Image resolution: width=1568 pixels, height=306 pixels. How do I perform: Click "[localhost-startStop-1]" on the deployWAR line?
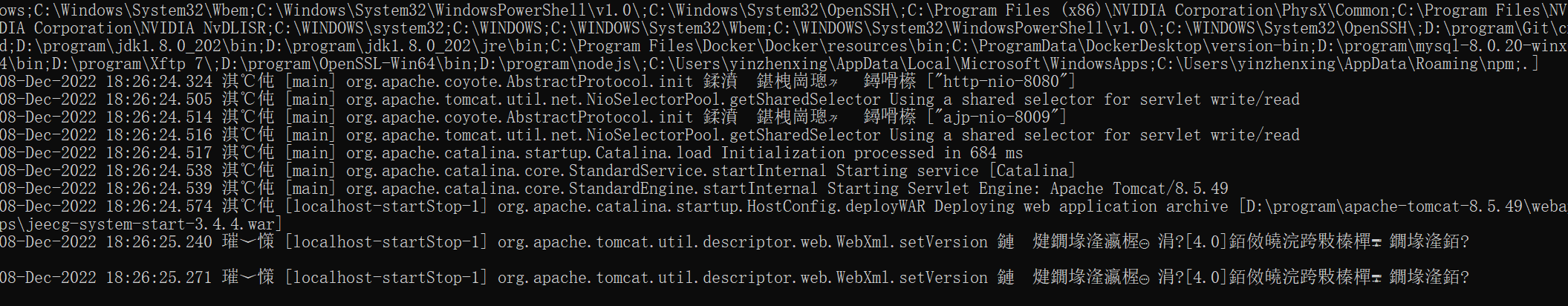pyautogui.click(x=386, y=206)
